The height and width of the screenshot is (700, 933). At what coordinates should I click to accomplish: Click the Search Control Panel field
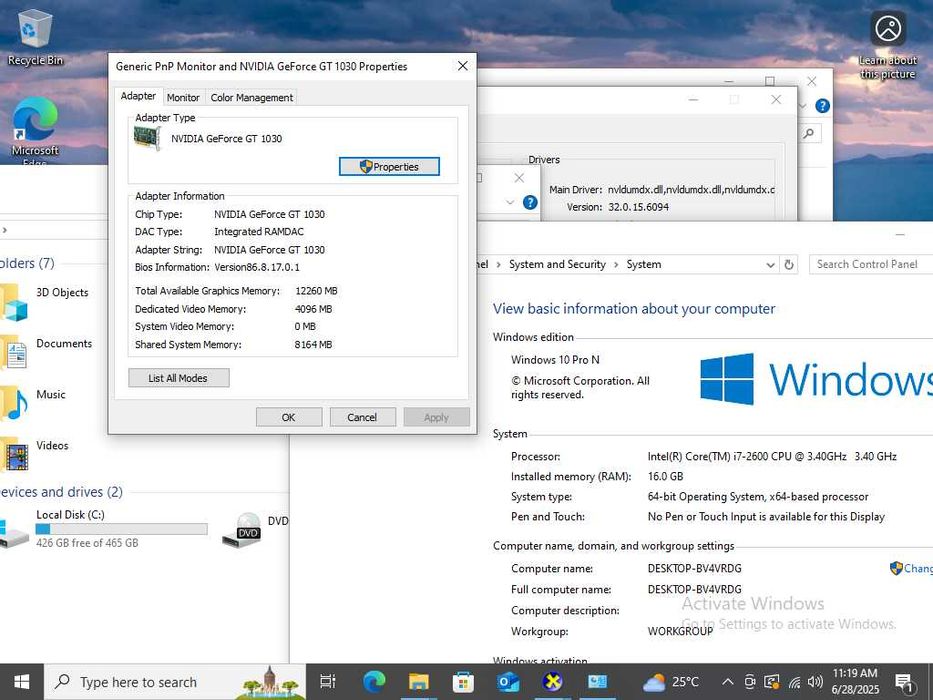(x=871, y=264)
